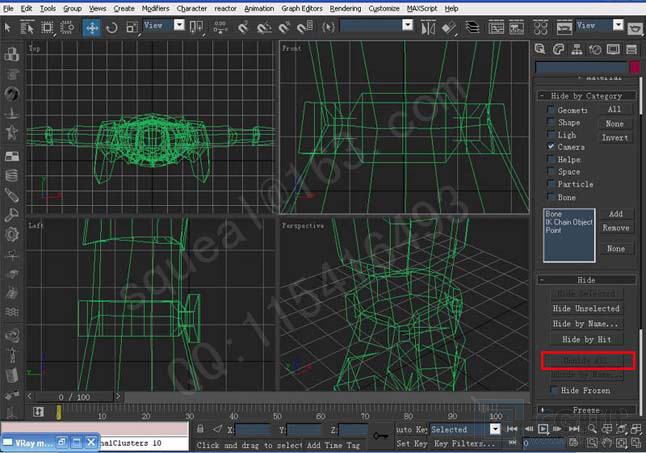Open the Motion panel tab

[594, 49]
